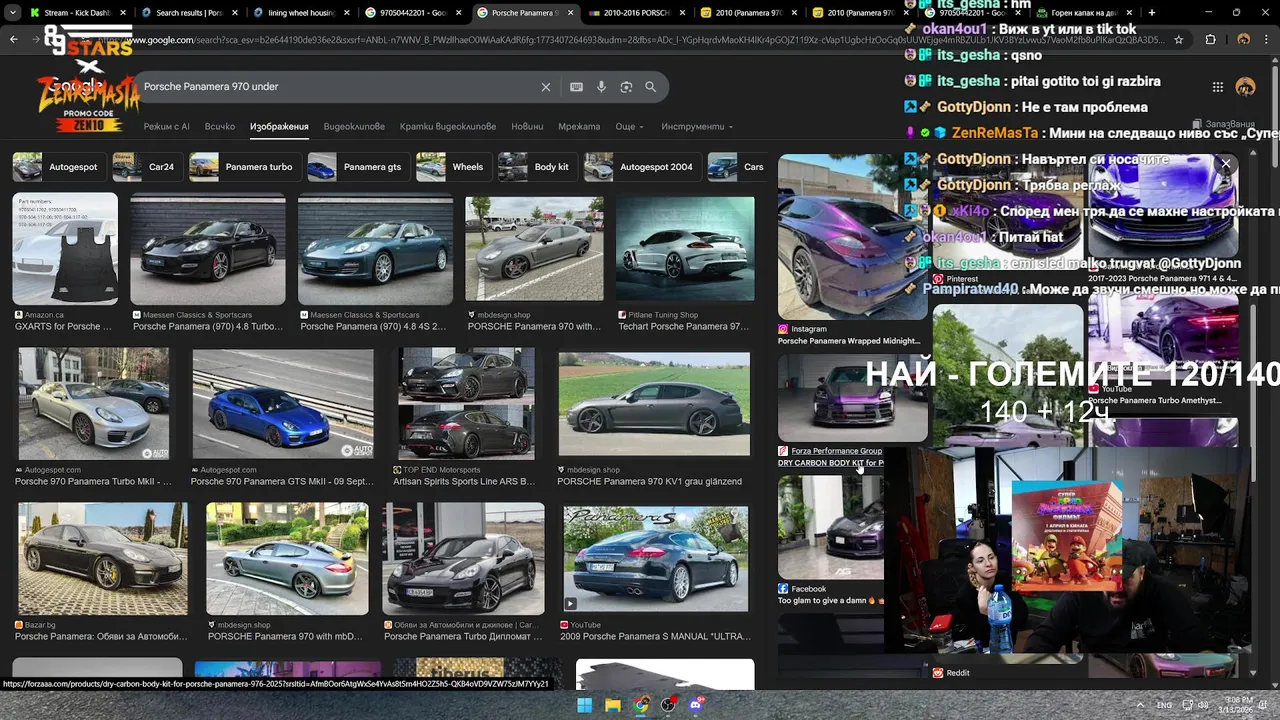Viewport: 1280px width, 720px height.
Task: Go back with the browser back arrow
Action: point(14,40)
